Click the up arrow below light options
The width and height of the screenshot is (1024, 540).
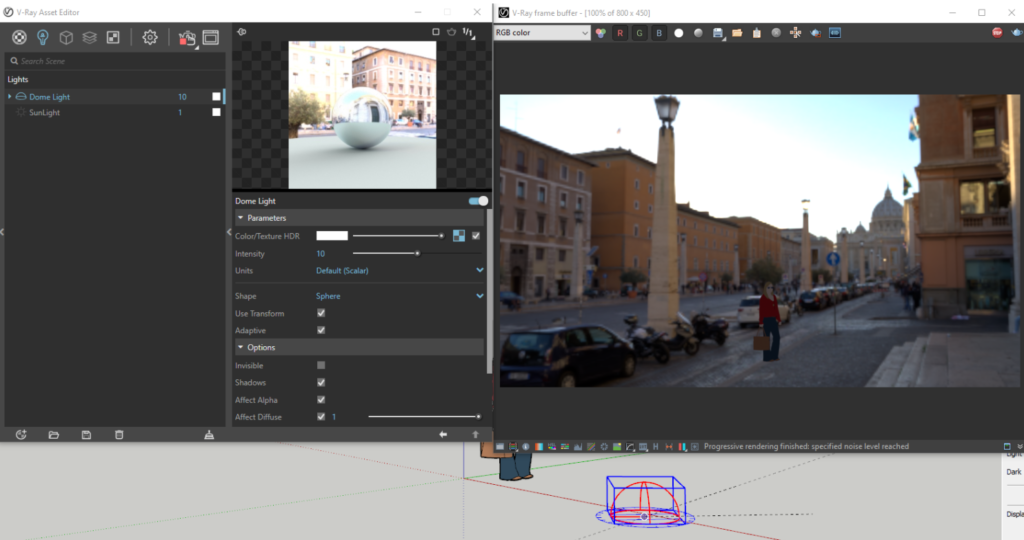click(x=475, y=434)
